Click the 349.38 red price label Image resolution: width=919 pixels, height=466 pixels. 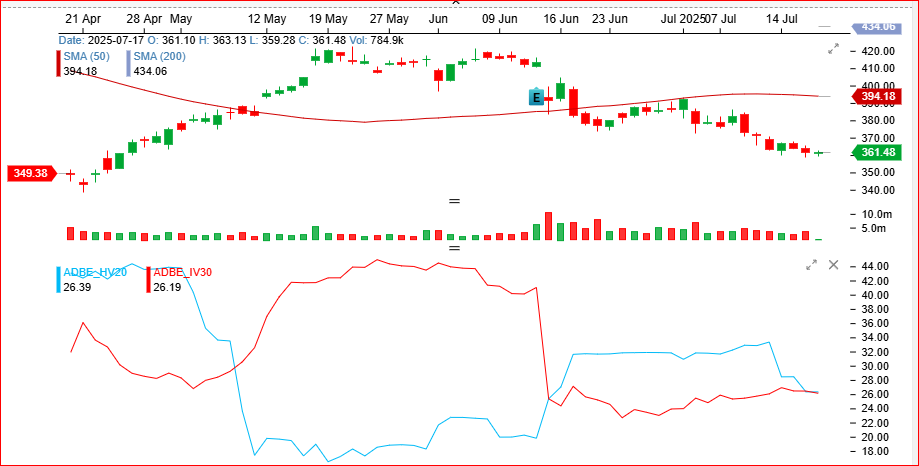pos(32,174)
